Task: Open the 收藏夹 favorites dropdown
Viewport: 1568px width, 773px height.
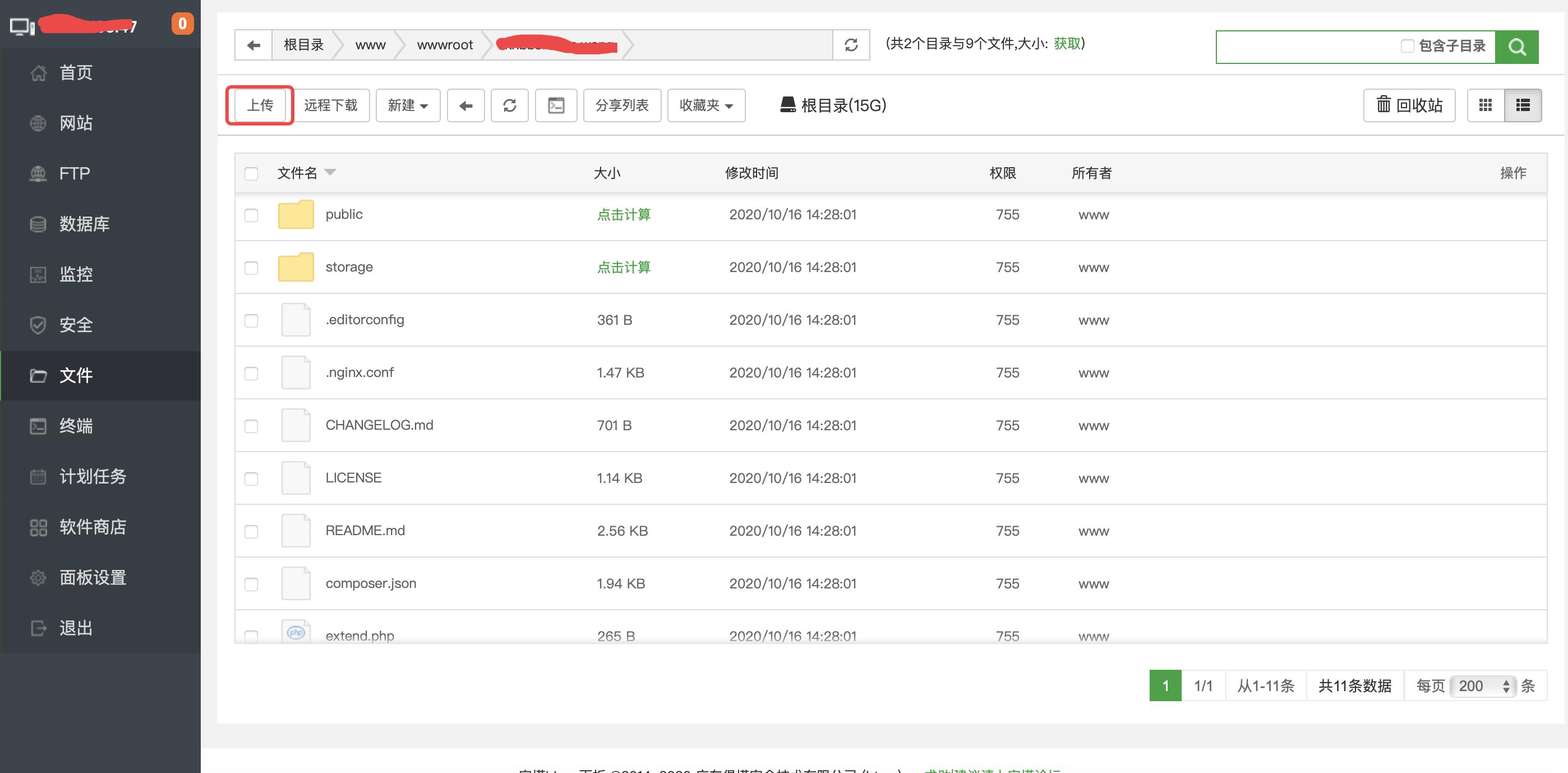Action: [705, 105]
